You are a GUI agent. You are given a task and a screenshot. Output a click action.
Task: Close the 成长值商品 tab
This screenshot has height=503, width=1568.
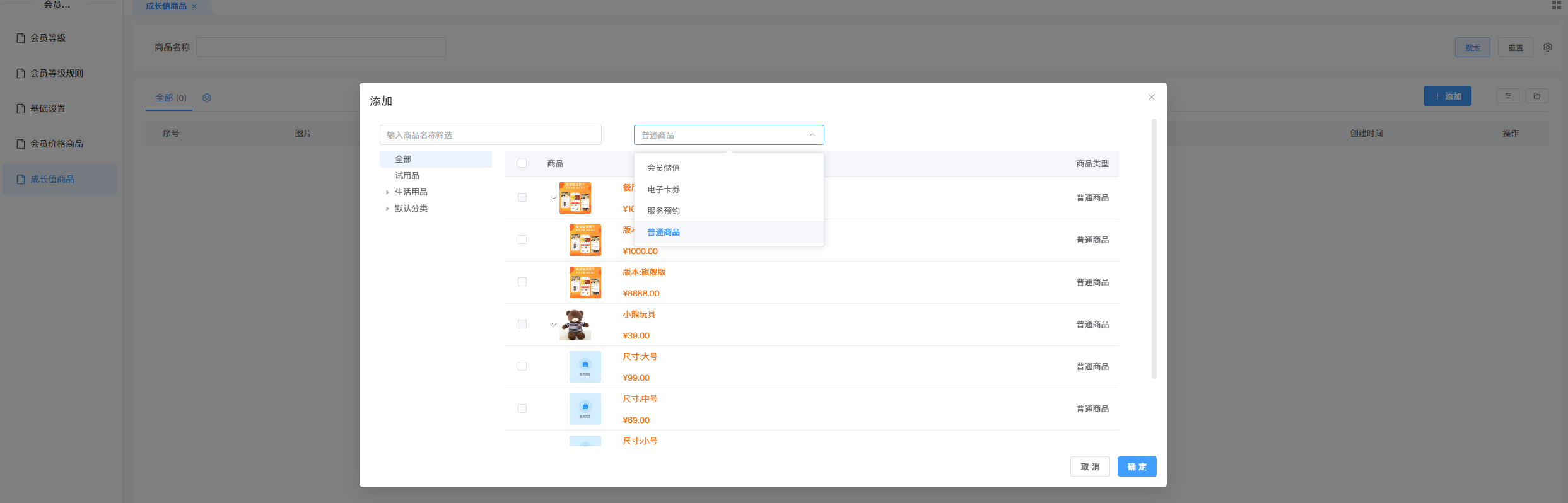coord(194,6)
